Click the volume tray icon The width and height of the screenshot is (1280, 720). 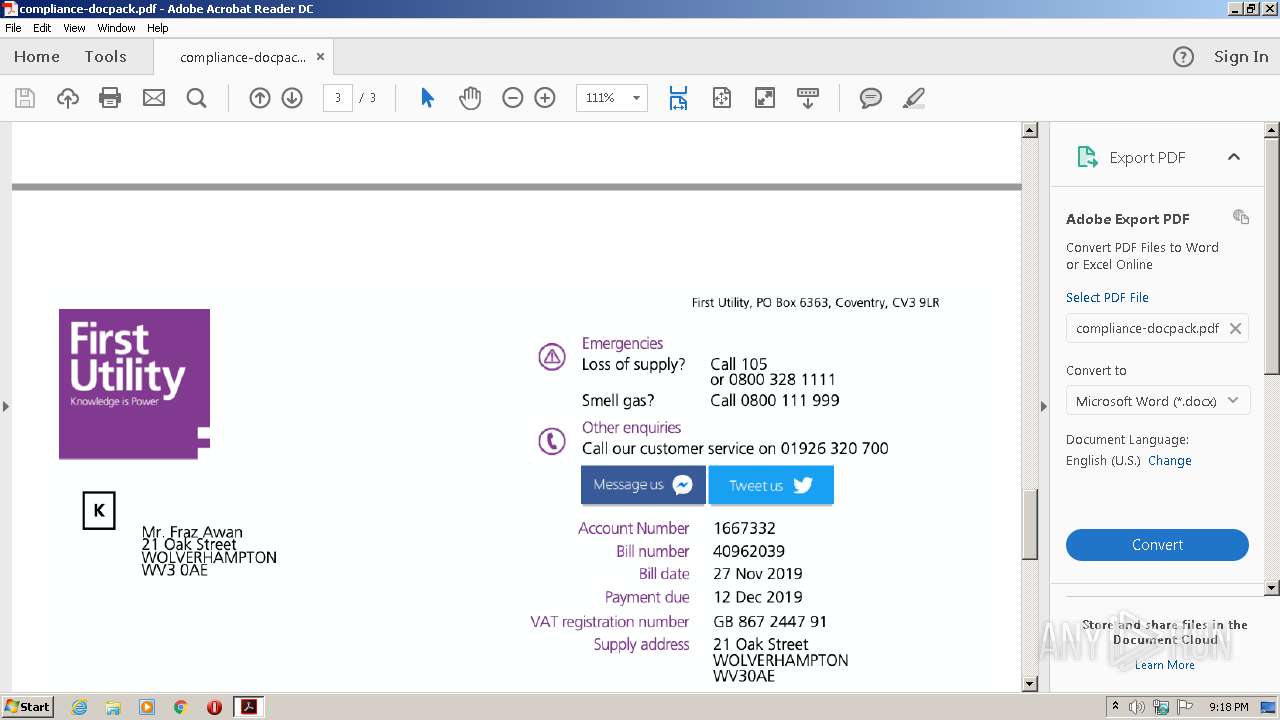click(x=1138, y=707)
